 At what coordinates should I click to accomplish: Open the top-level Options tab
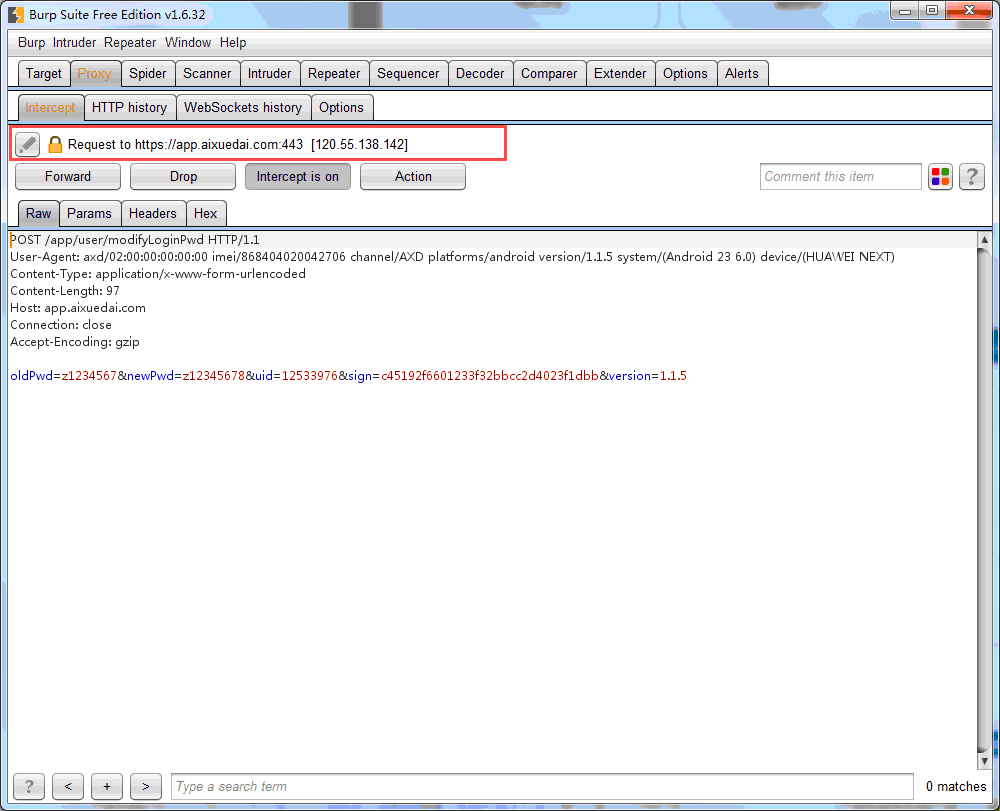tap(685, 73)
